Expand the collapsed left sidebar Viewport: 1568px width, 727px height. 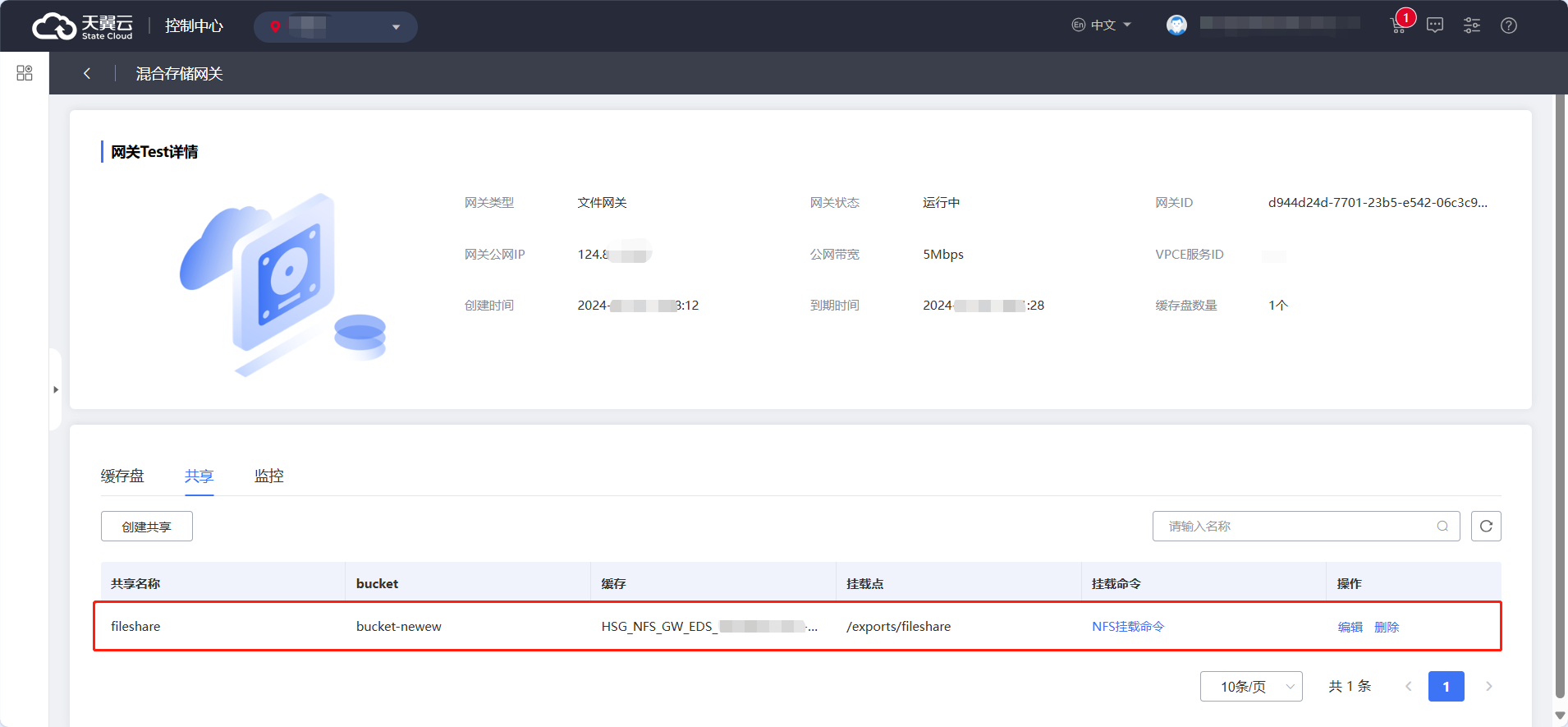[56, 389]
